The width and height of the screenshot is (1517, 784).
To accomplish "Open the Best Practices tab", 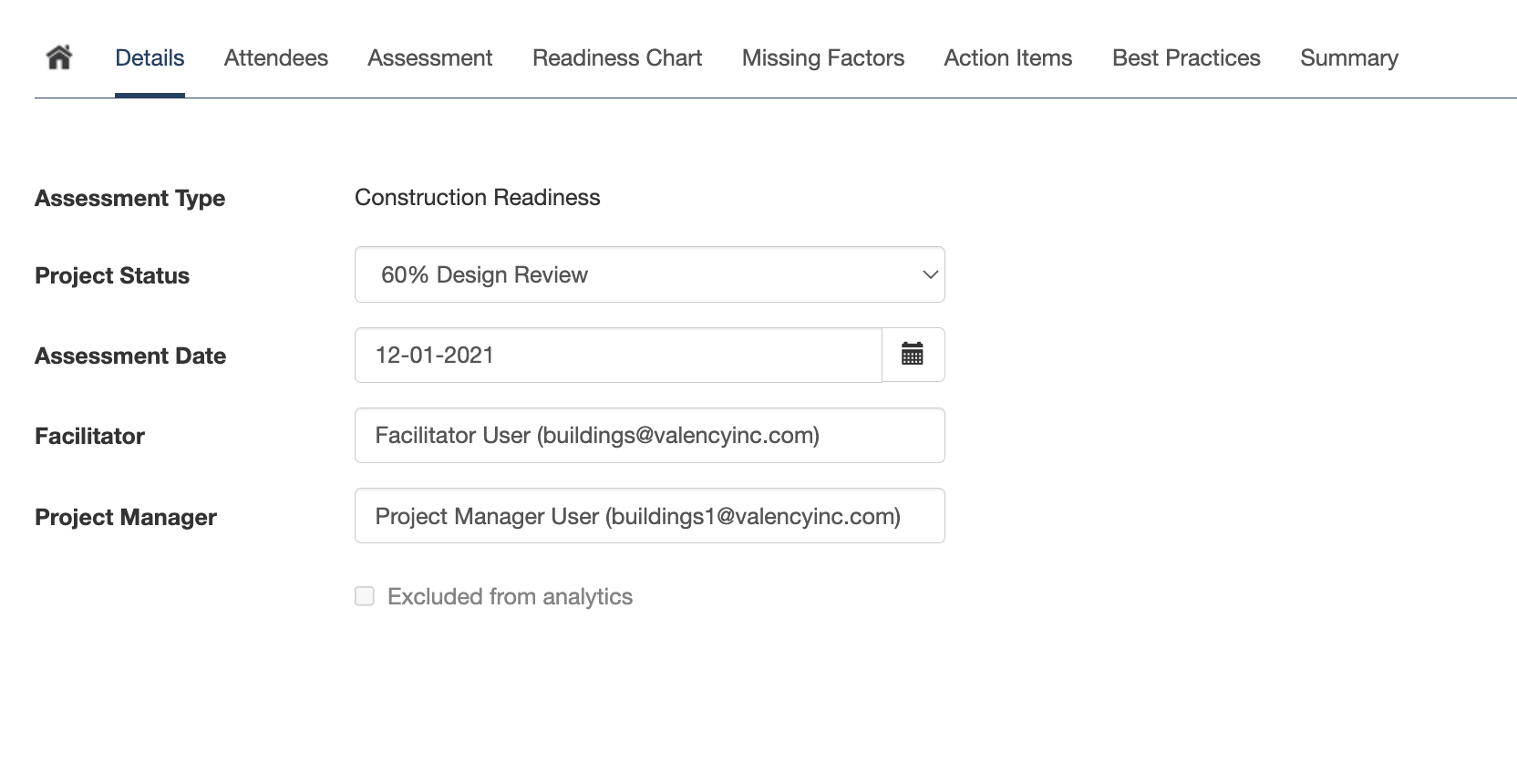I will click(x=1185, y=57).
